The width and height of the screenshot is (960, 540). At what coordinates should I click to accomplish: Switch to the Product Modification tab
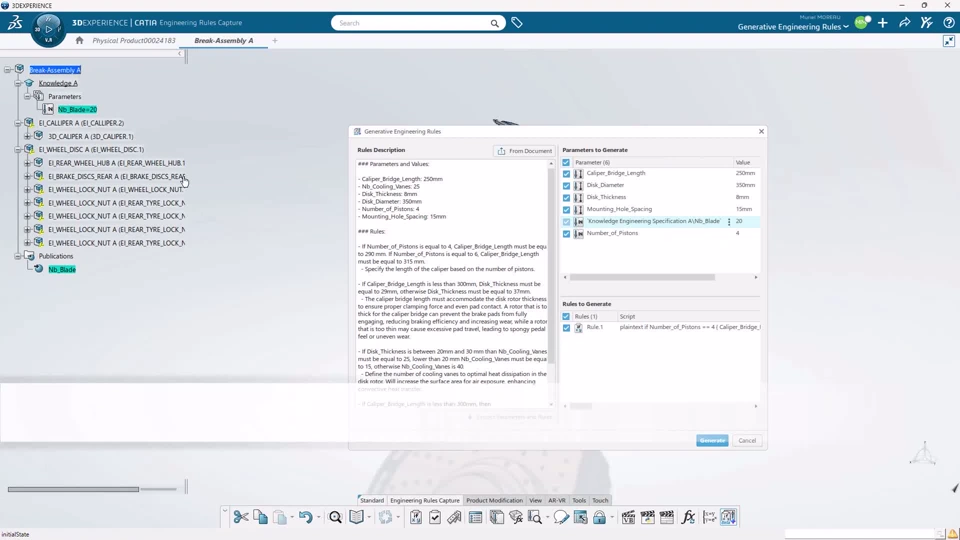pyautogui.click(x=495, y=500)
